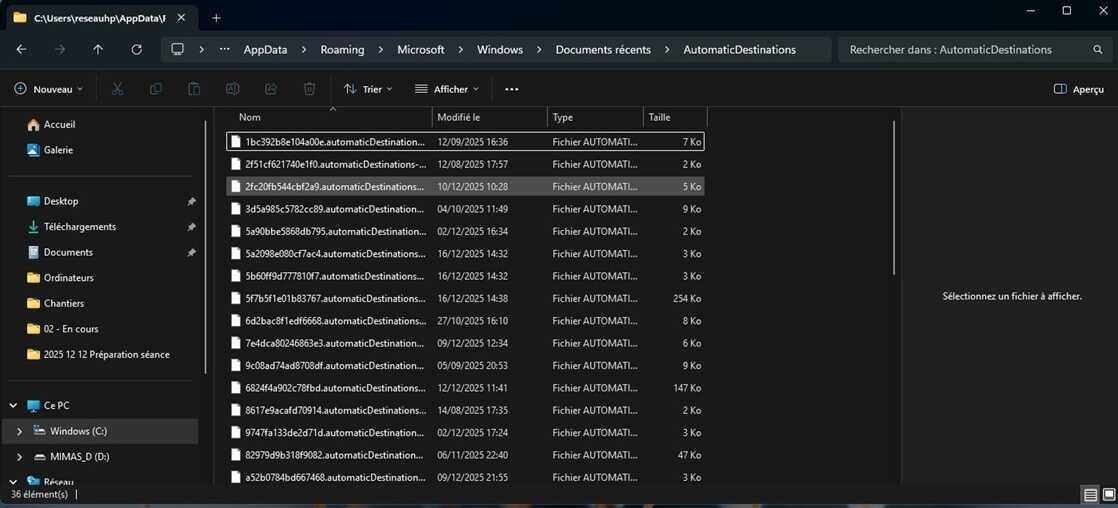1118x508 pixels.
Task: Expand the Windows (C:) tree node
Action: 19,431
